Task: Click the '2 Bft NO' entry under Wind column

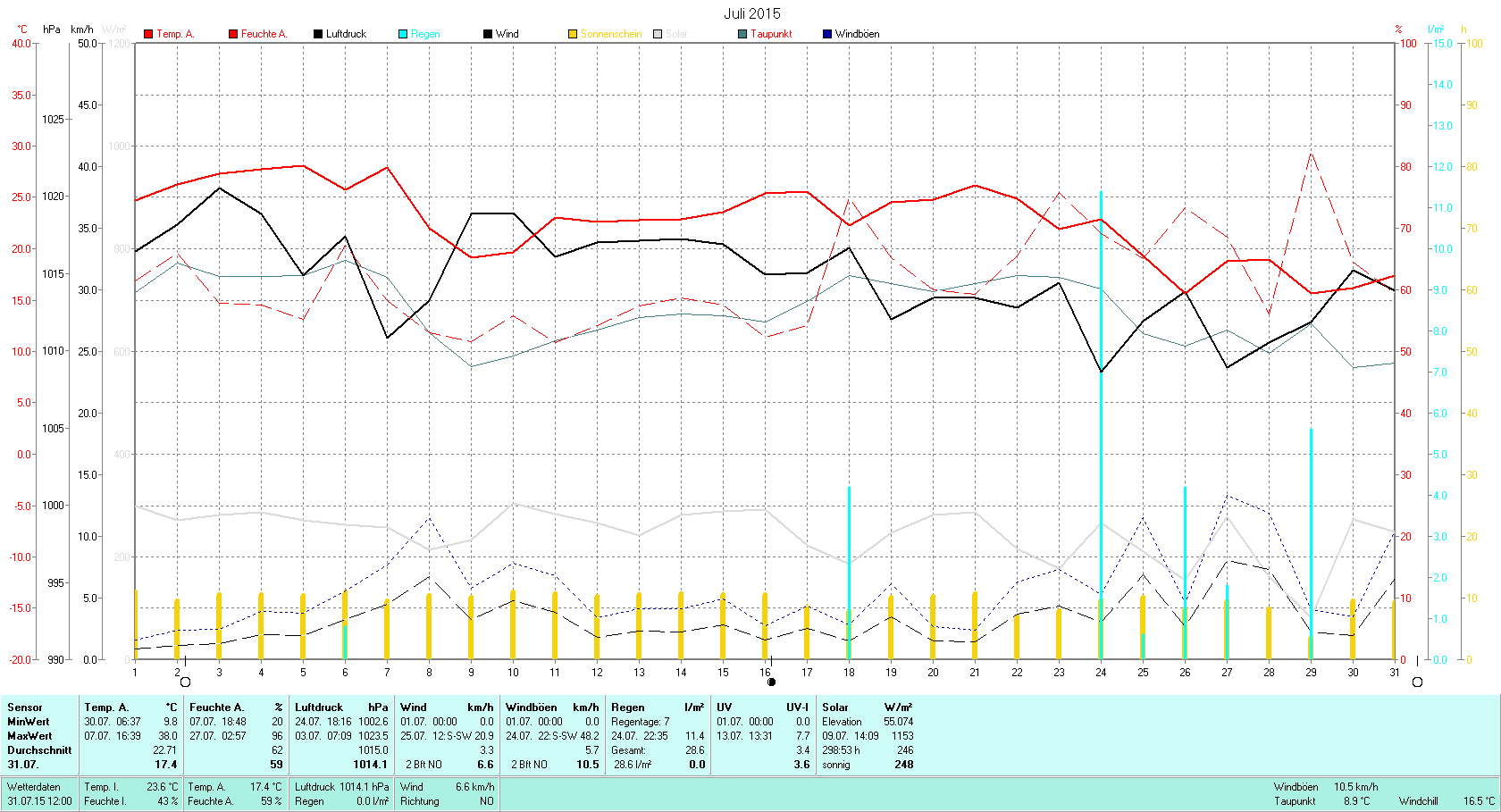Action: [423, 765]
